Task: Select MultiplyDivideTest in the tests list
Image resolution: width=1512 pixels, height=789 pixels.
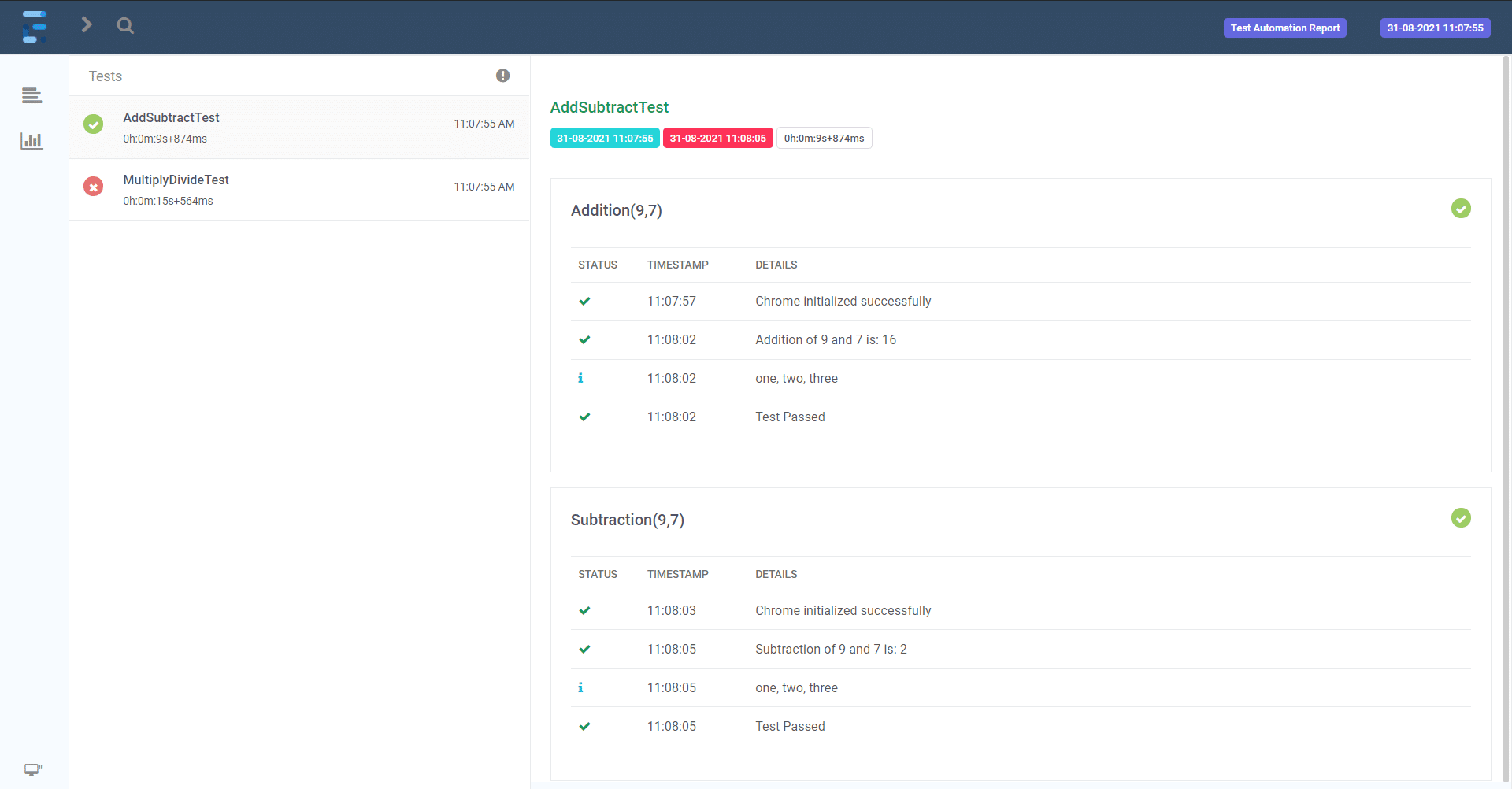Action: pos(176,180)
